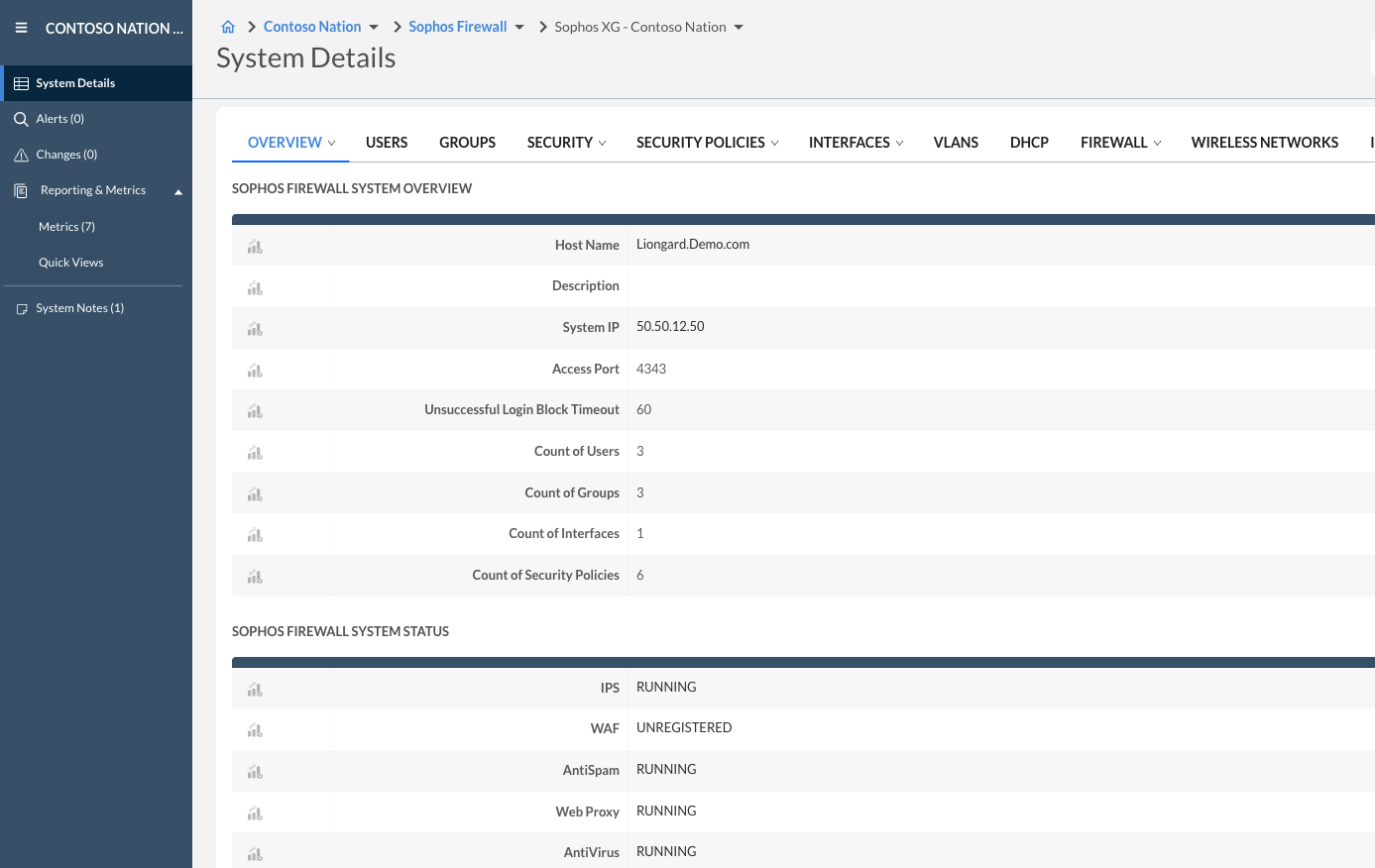Click metric chart icon for Count of Users

(x=255, y=453)
